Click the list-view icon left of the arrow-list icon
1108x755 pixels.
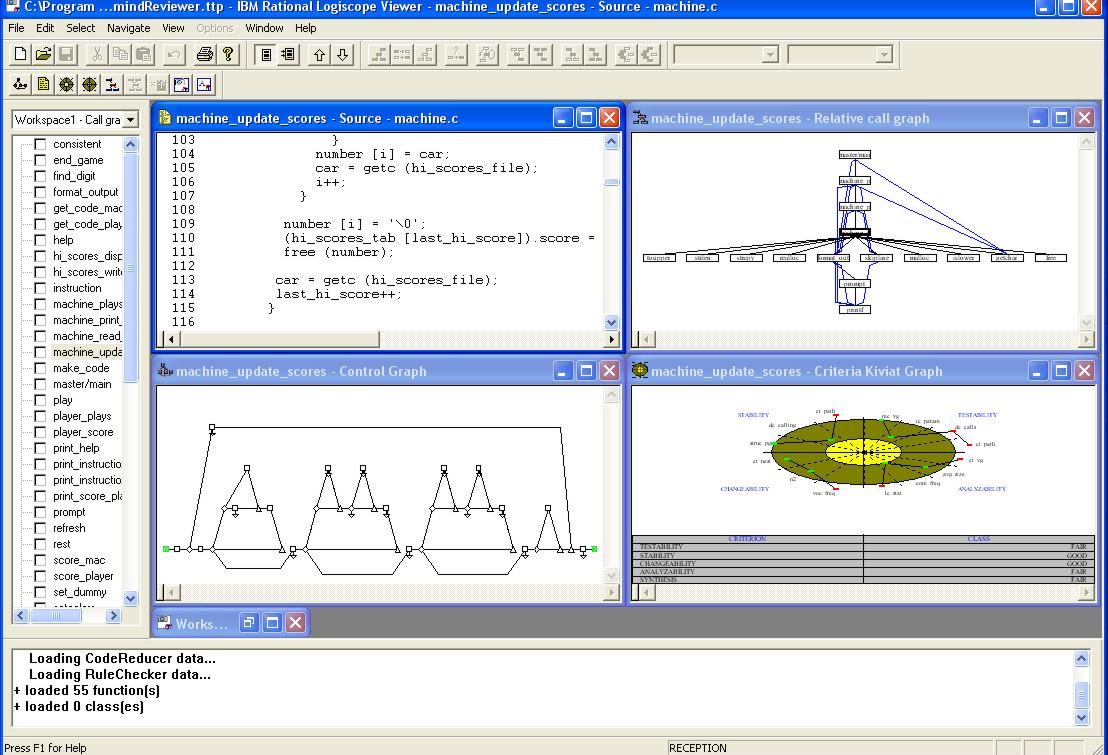pyautogui.click(x=266, y=54)
